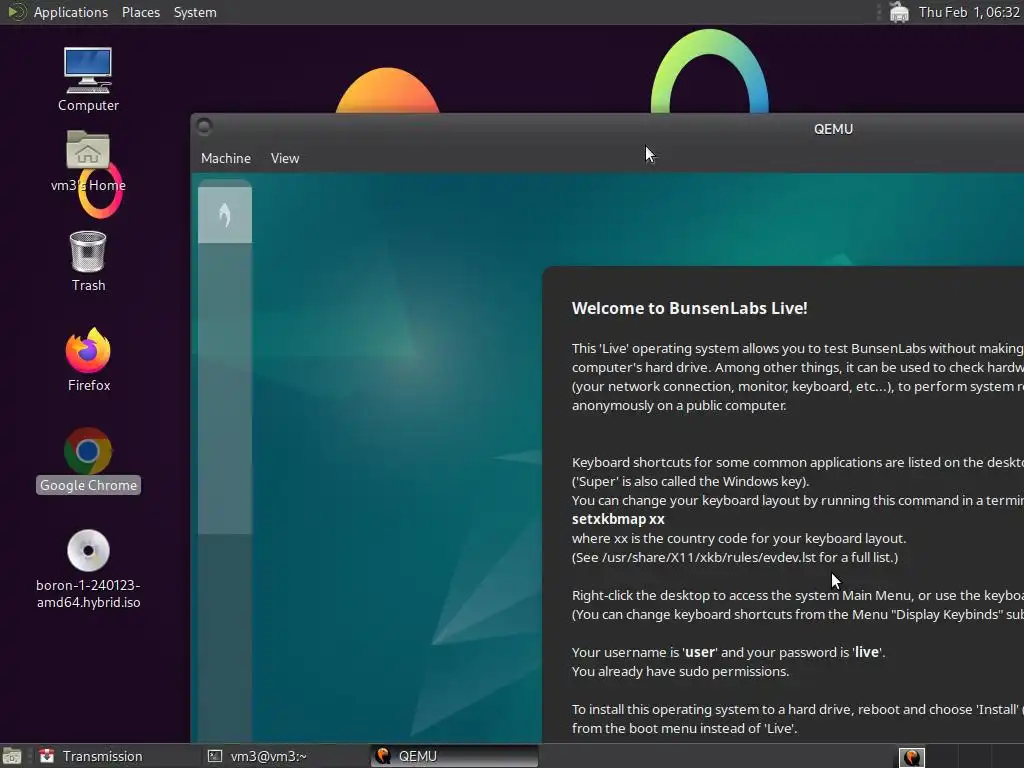Viewport: 1024px width, 768px height.
Task: Click the QEMU taskbar button
Action: click(x=455, y=756)
